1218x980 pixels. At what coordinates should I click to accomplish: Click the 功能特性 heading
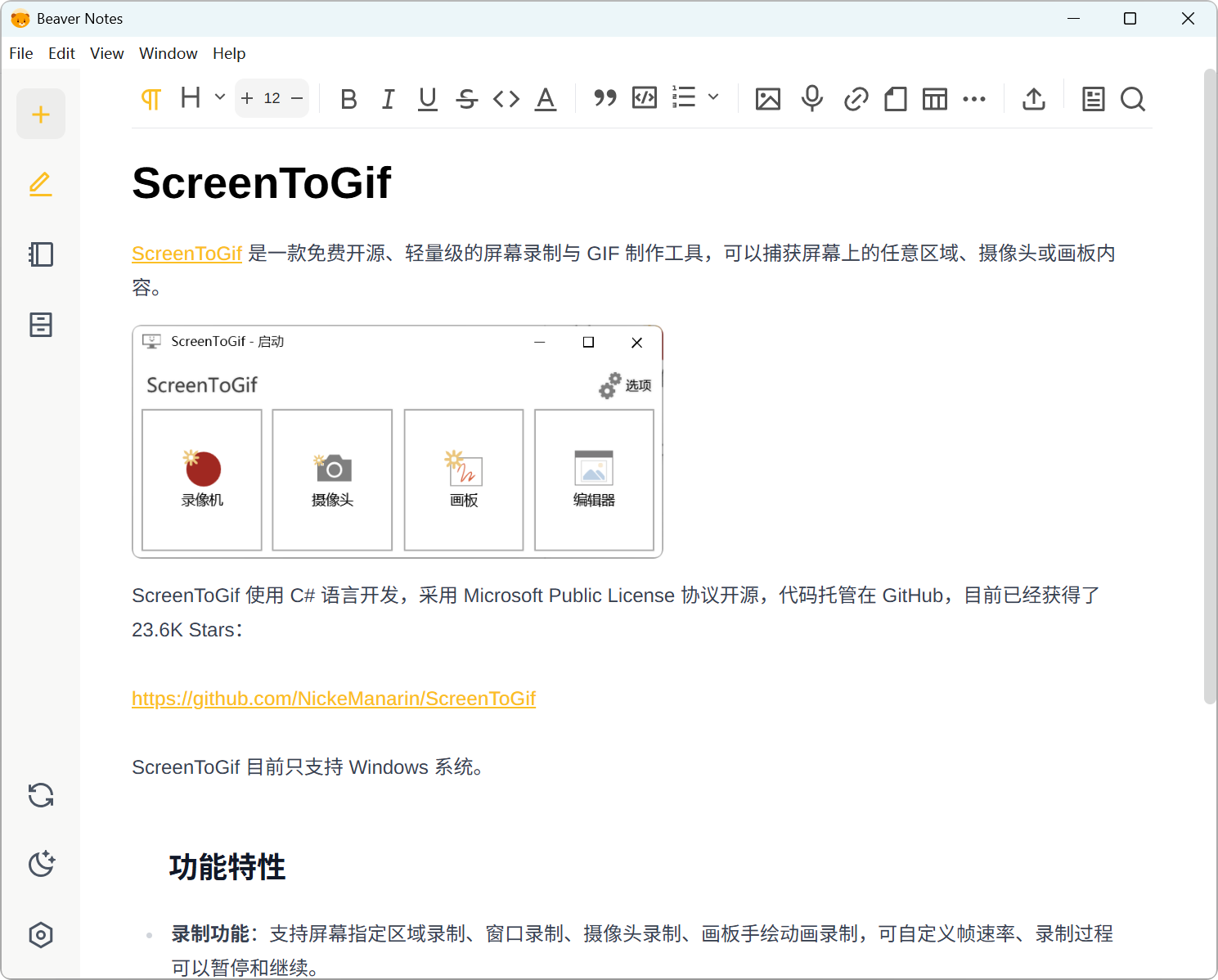tap(227, 867)
